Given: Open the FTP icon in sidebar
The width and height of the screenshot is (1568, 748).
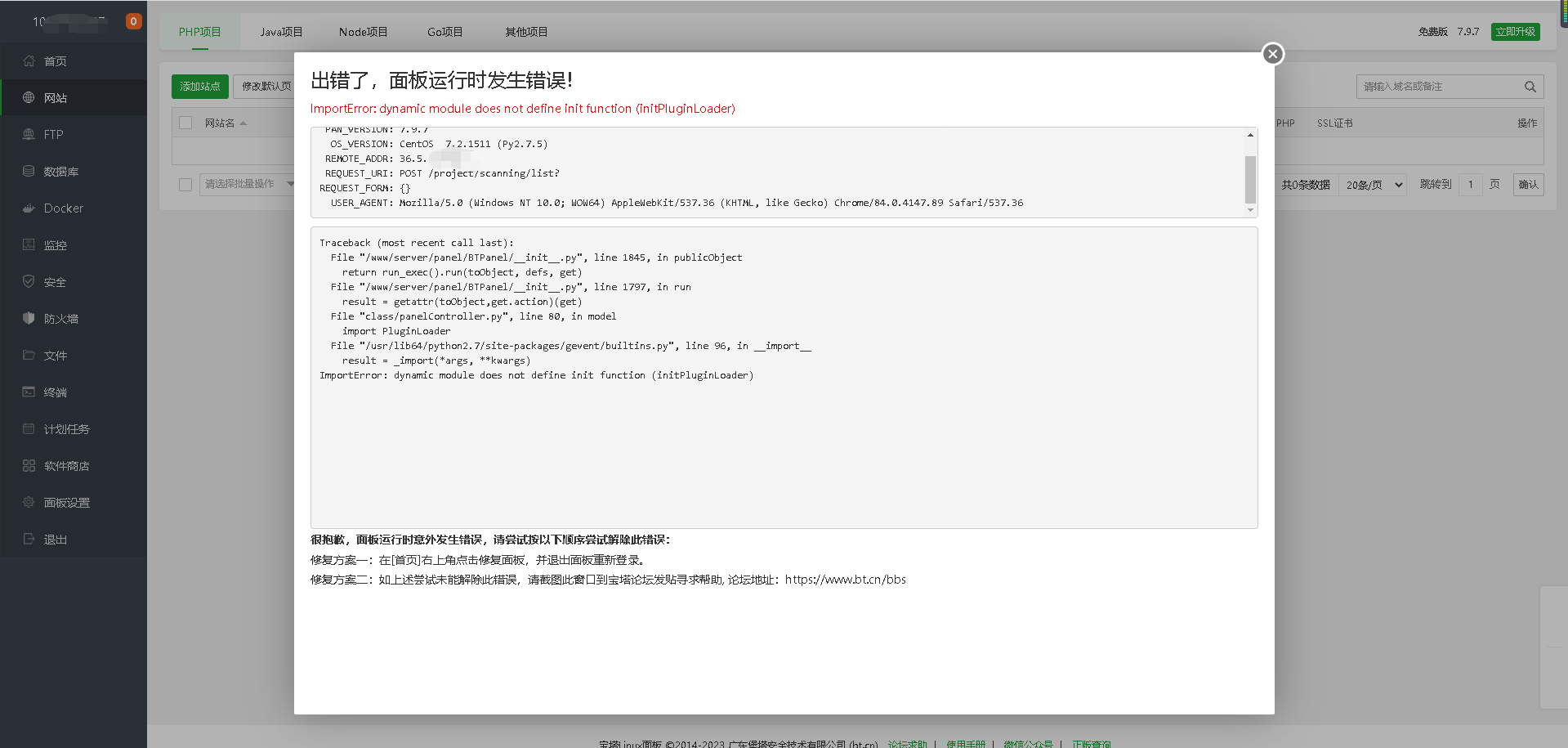Looking at the screenshot, I should click(29, 134).
